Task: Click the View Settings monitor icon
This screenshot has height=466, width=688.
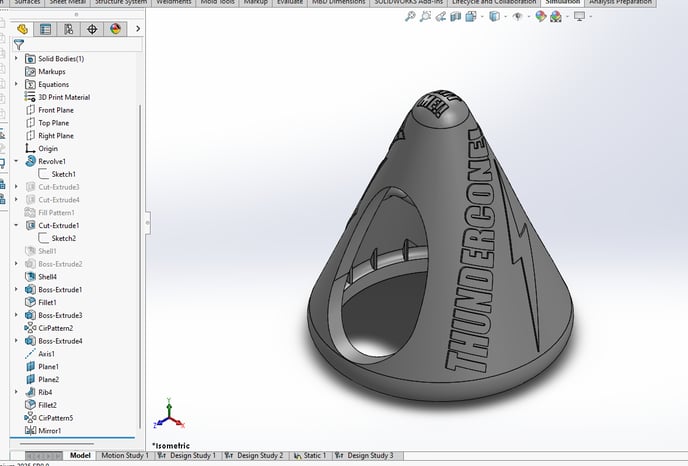Action: [x=580, y=17]
